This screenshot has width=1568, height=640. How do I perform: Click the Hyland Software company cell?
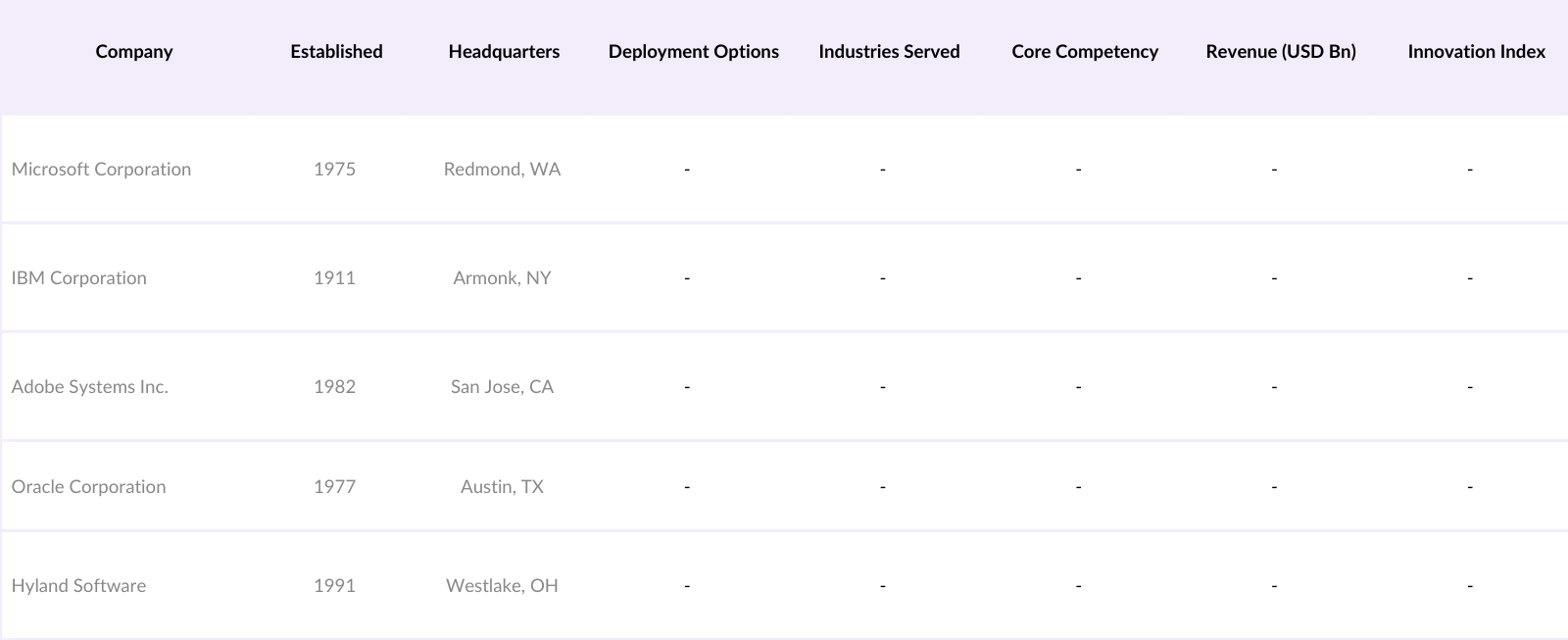click(78, 586)
